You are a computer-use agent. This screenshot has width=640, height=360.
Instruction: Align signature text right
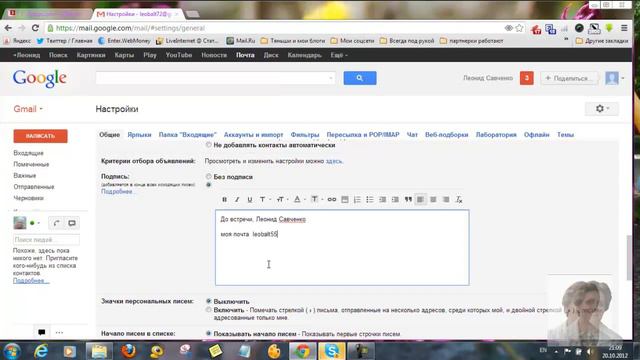pos(446,200)
